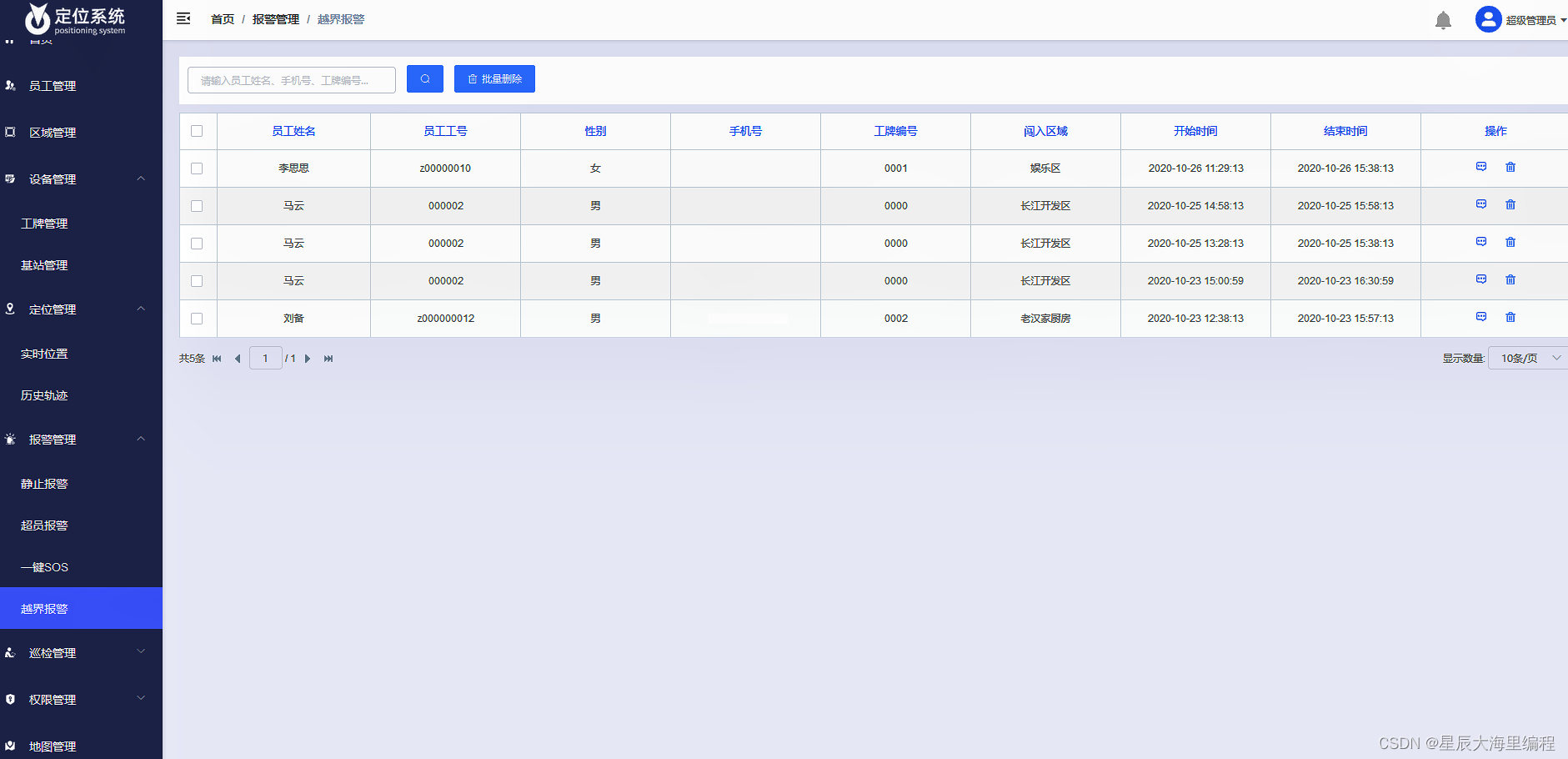This screenshot has width=1568, height=759.
Task: Click the 批量删除 button
Action: [494, 78]
